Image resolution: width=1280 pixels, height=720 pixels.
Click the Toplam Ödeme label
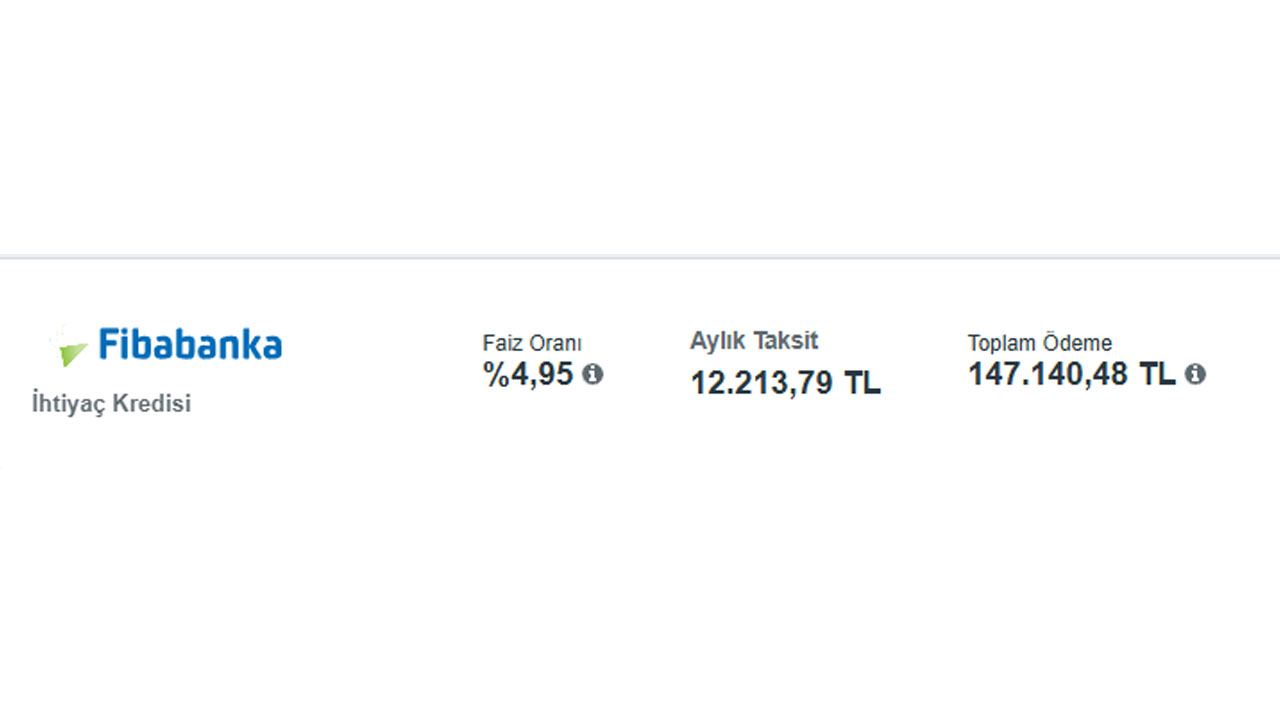(x=1040, y=343)
